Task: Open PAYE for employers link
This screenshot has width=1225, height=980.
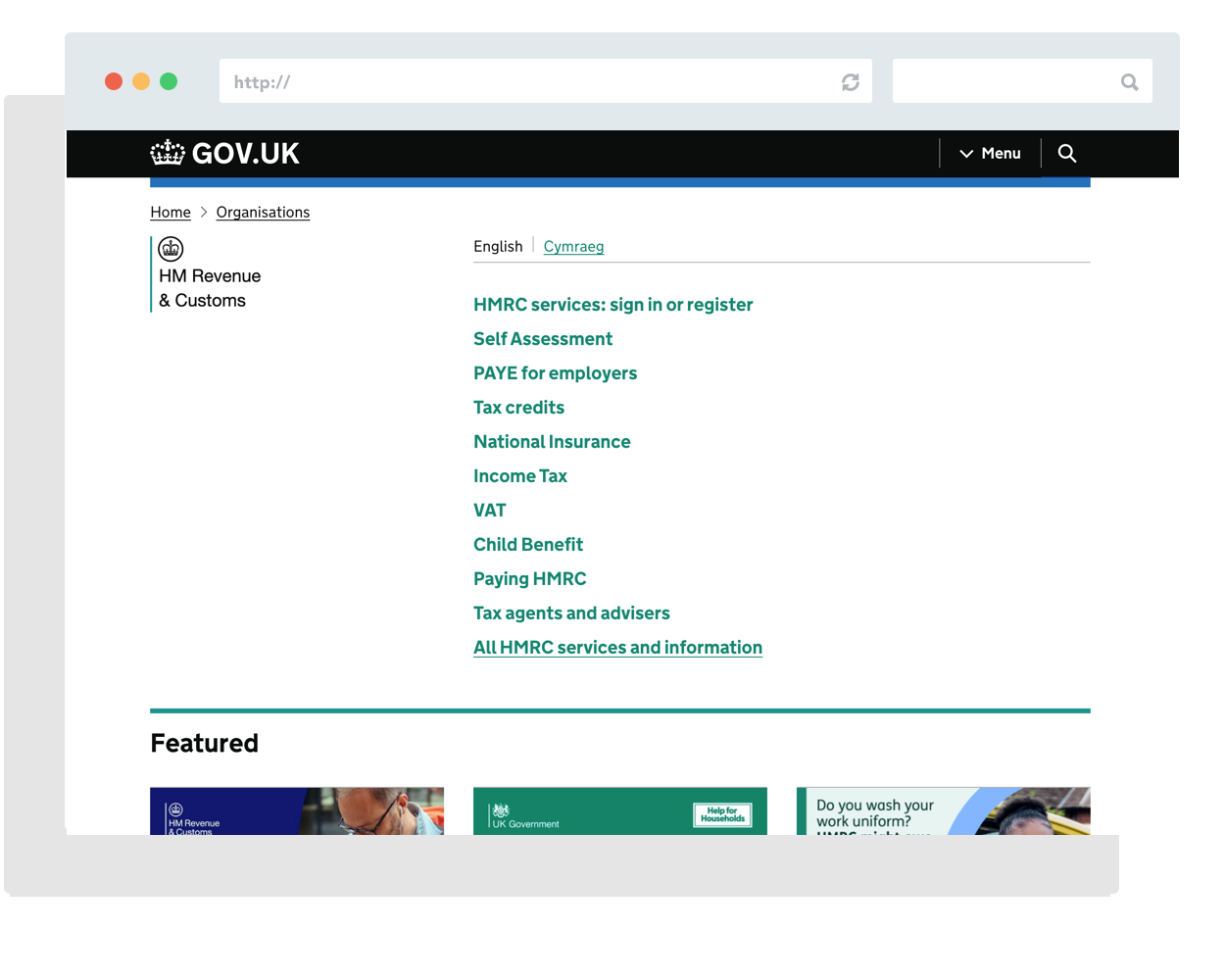Action: [x=555, y=373]
